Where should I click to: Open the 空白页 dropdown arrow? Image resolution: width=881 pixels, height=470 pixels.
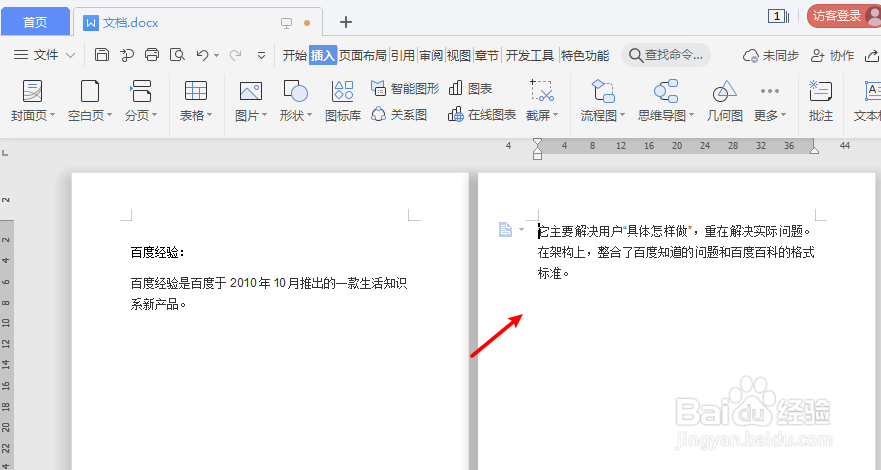[110, 115]
